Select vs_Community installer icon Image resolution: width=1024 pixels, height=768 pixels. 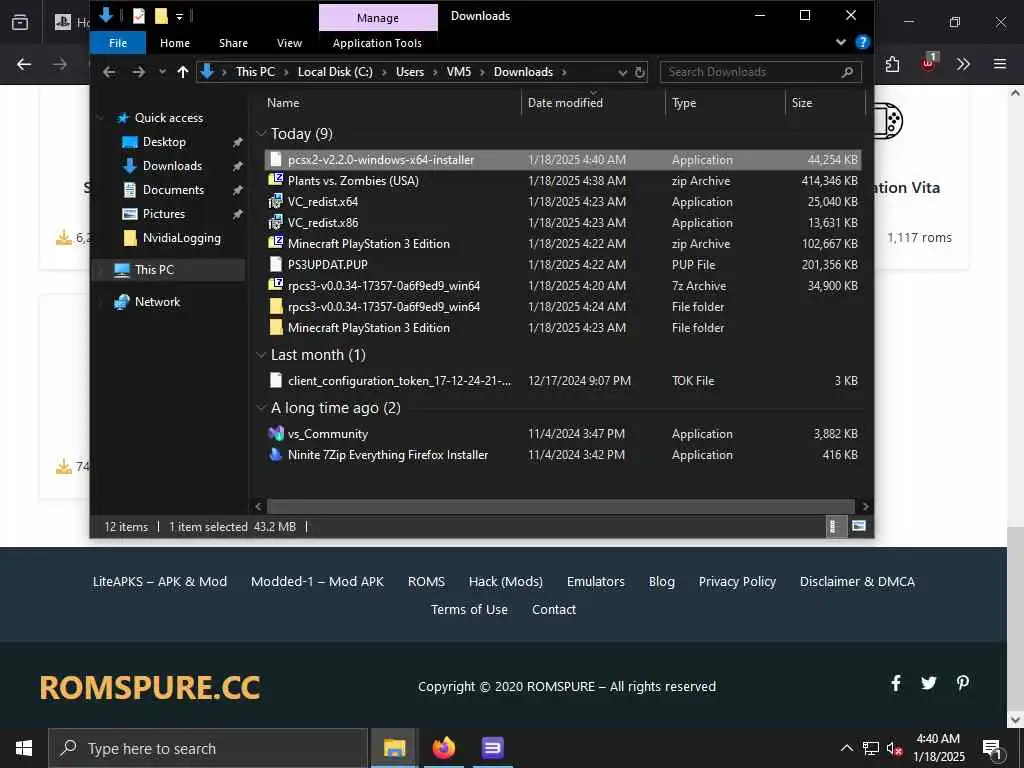coord(276,434)
